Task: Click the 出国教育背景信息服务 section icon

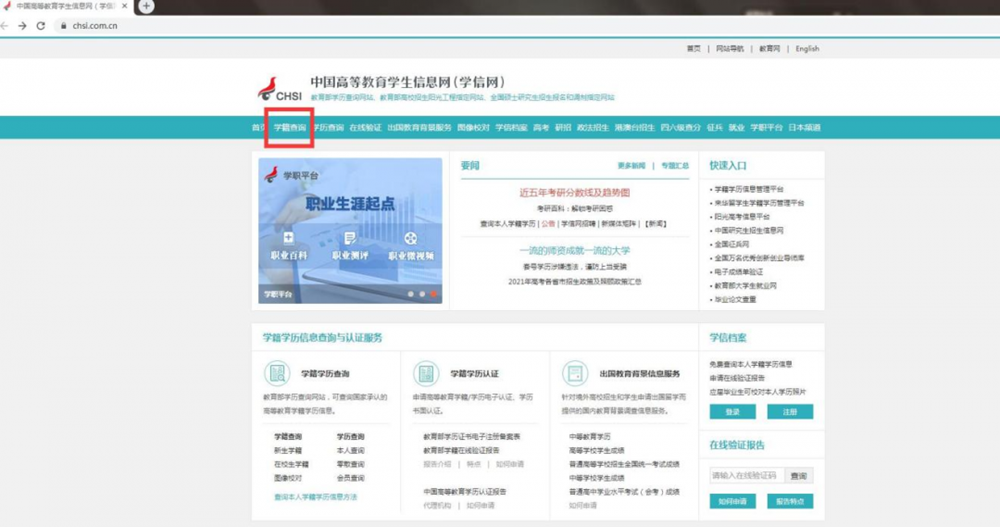Action: point(575,373)
